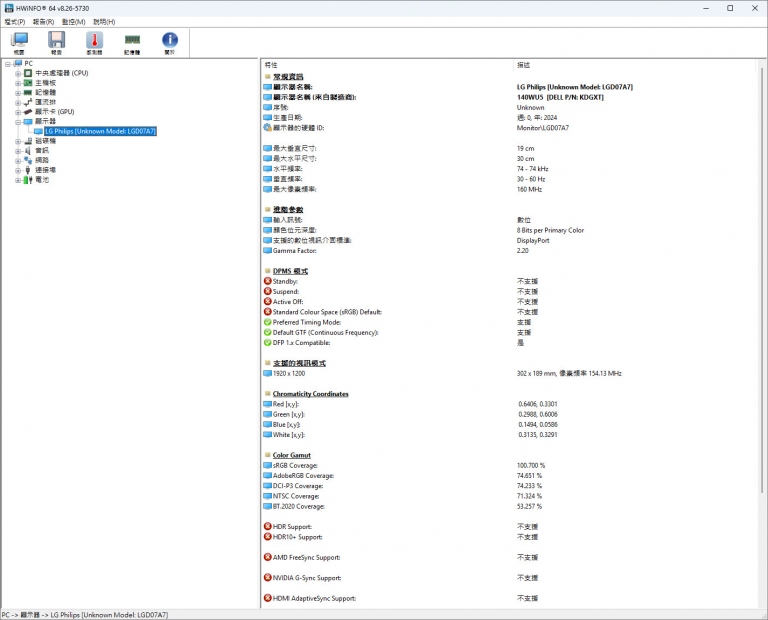Viewport: 768px width, 620px height.
Task: Open the 說明(H) help menu
Action: pyautogui.click(x=104, y=22)
